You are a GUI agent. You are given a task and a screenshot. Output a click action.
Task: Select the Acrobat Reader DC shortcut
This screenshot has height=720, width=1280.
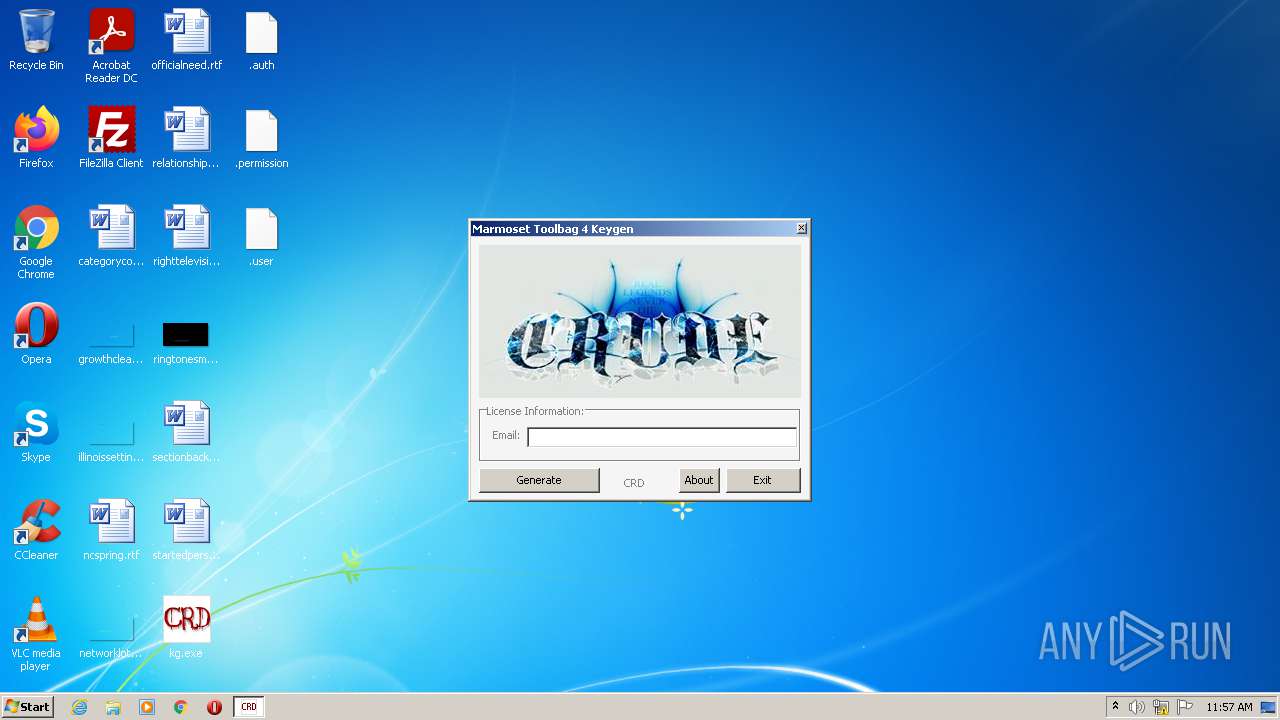pyautogui.click(x=111, y=46)
